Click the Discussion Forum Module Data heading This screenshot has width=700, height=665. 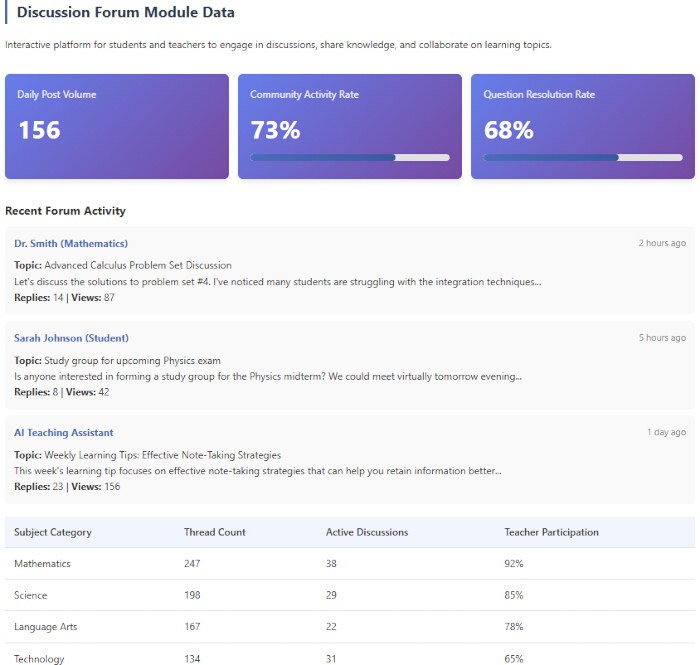coord(125,12)
